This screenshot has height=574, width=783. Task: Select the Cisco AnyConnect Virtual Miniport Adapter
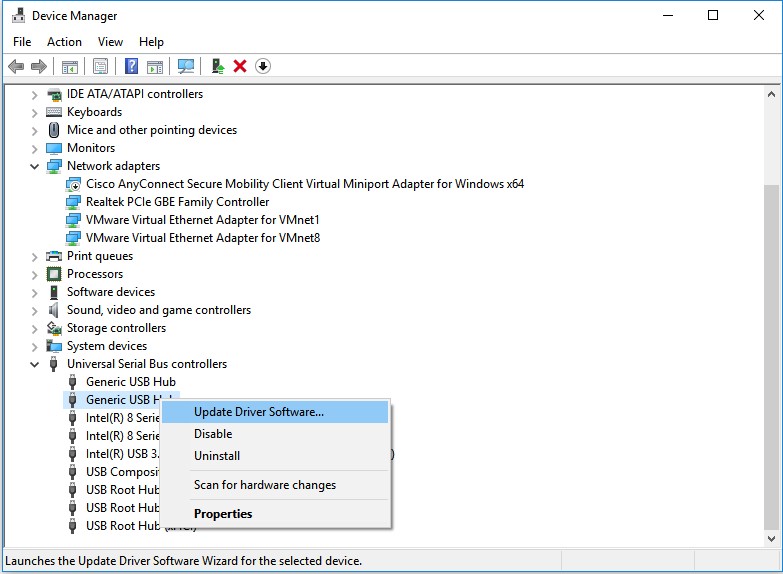tap(305, 184)
